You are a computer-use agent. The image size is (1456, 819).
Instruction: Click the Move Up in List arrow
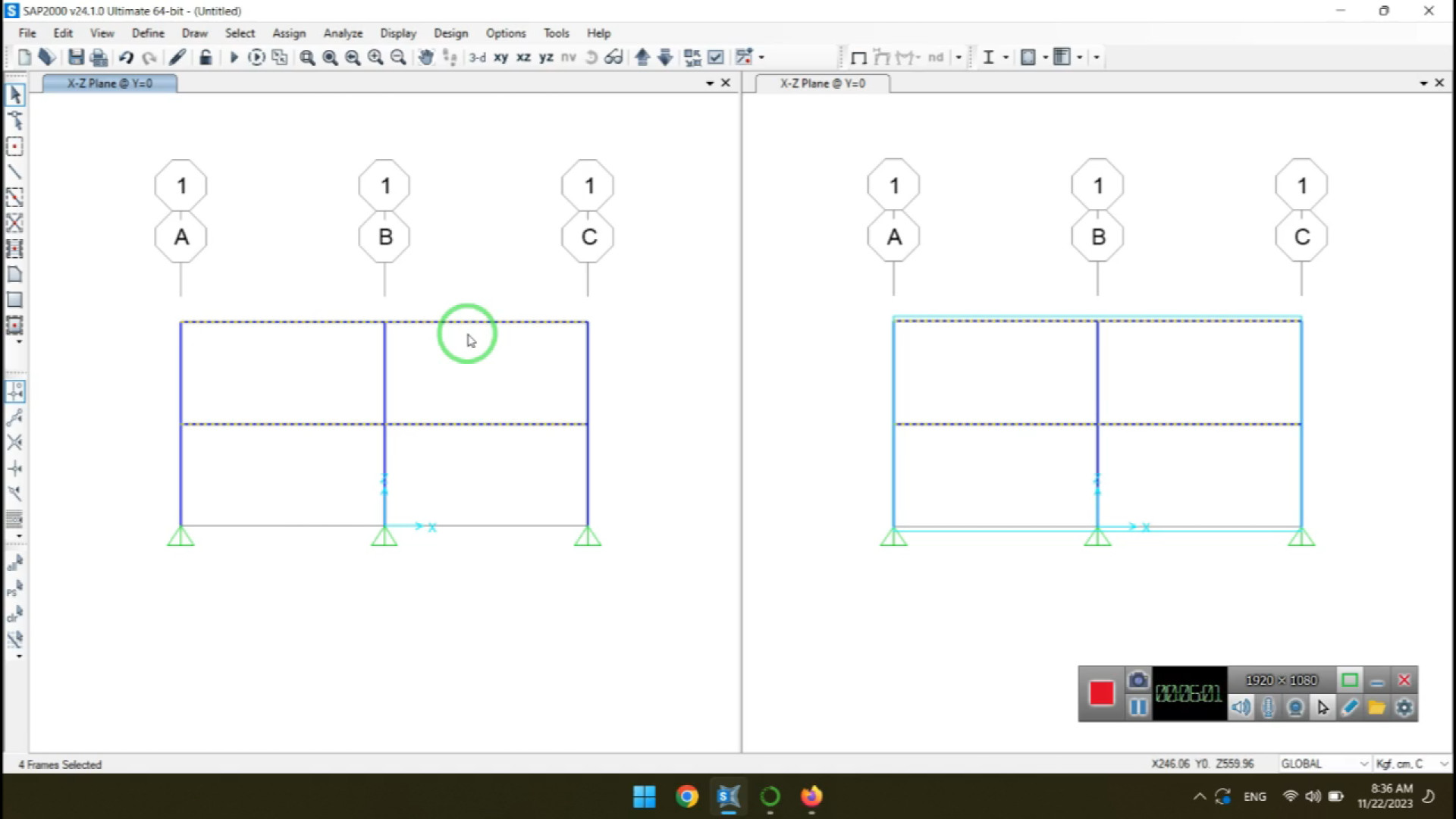pos(642,58)
